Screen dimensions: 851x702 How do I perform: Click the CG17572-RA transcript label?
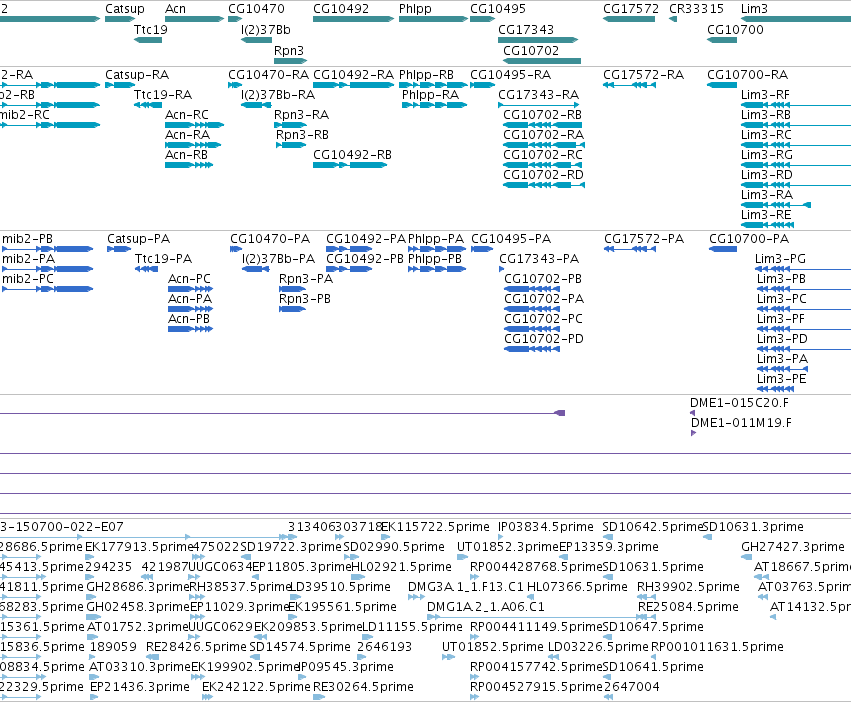click(x=643, y=75)
